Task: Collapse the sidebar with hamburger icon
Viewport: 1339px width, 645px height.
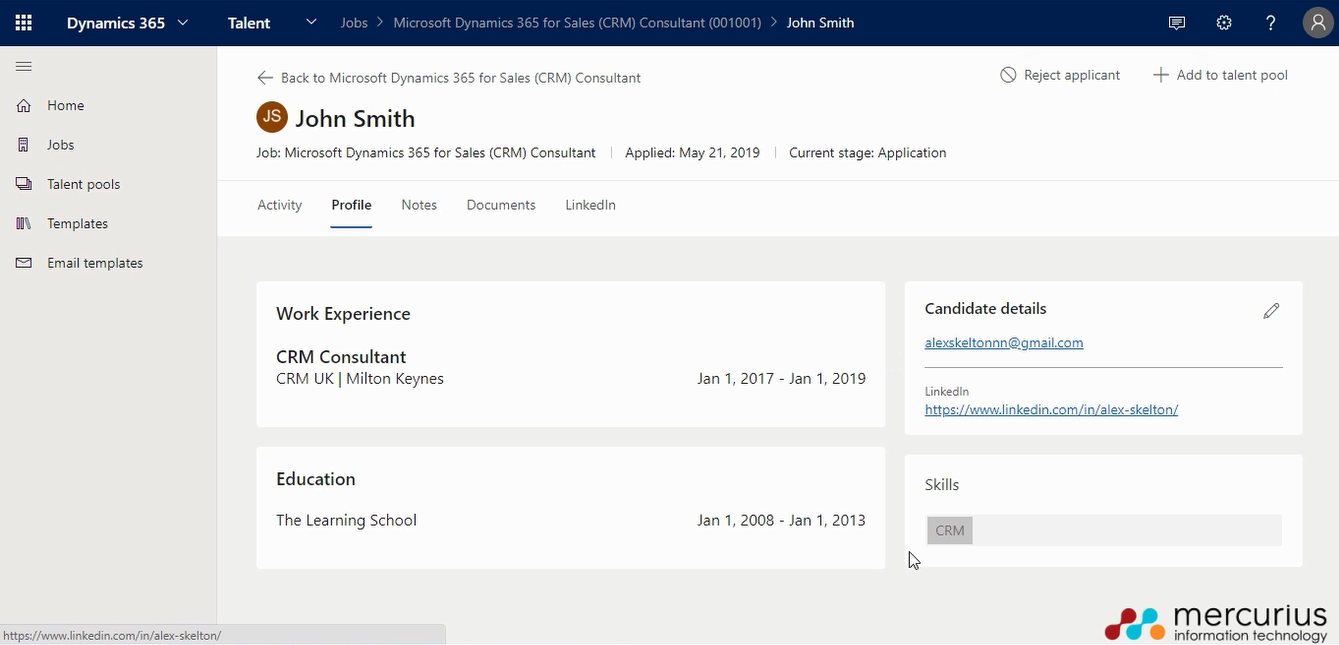Action: 24,66
